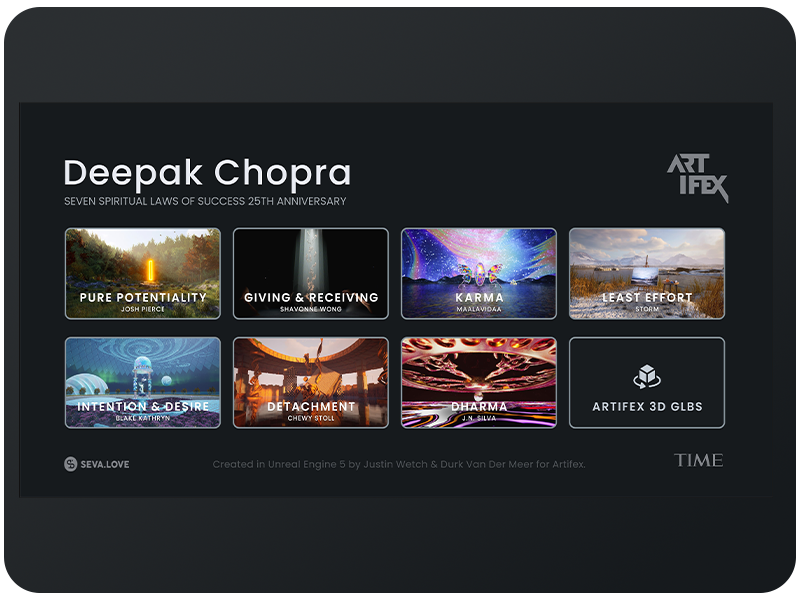Screen dimensions: 800x600
Task: Open the Dharma thumbnail by J.N. Silva
Action: [x=479, y=383]
